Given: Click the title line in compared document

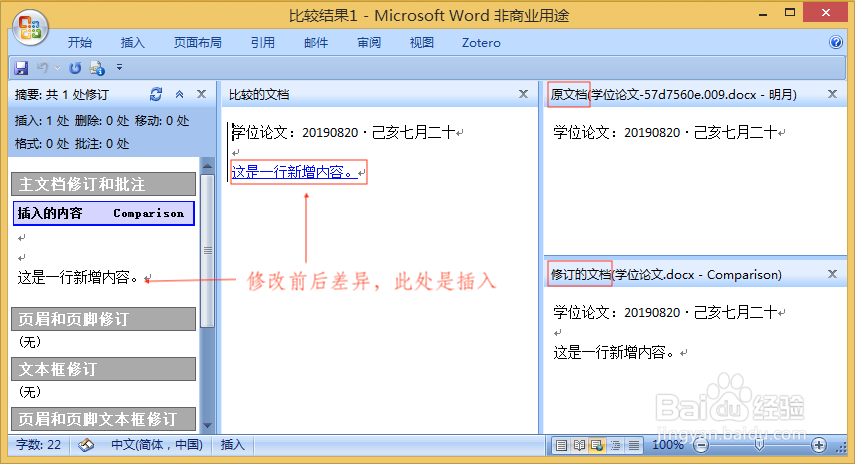Looking at the screenshot, I should pos(344,132).
